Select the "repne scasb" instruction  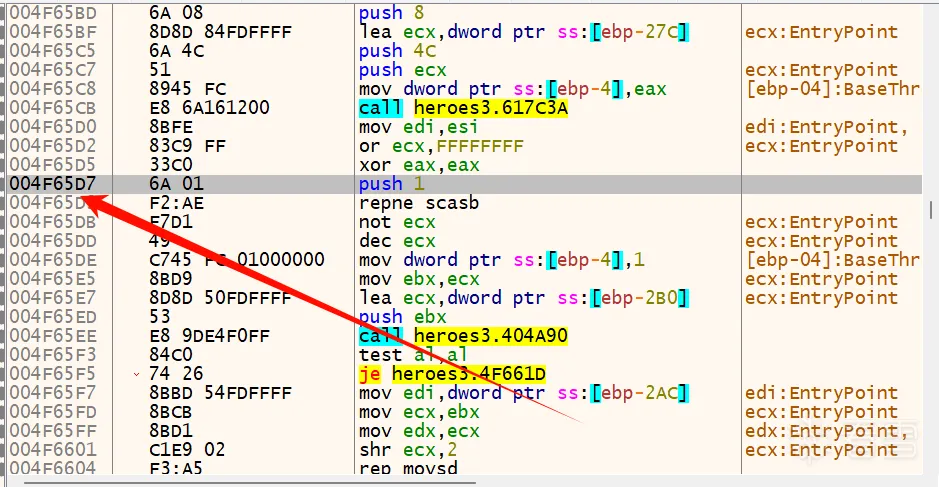tap(419, 203)
